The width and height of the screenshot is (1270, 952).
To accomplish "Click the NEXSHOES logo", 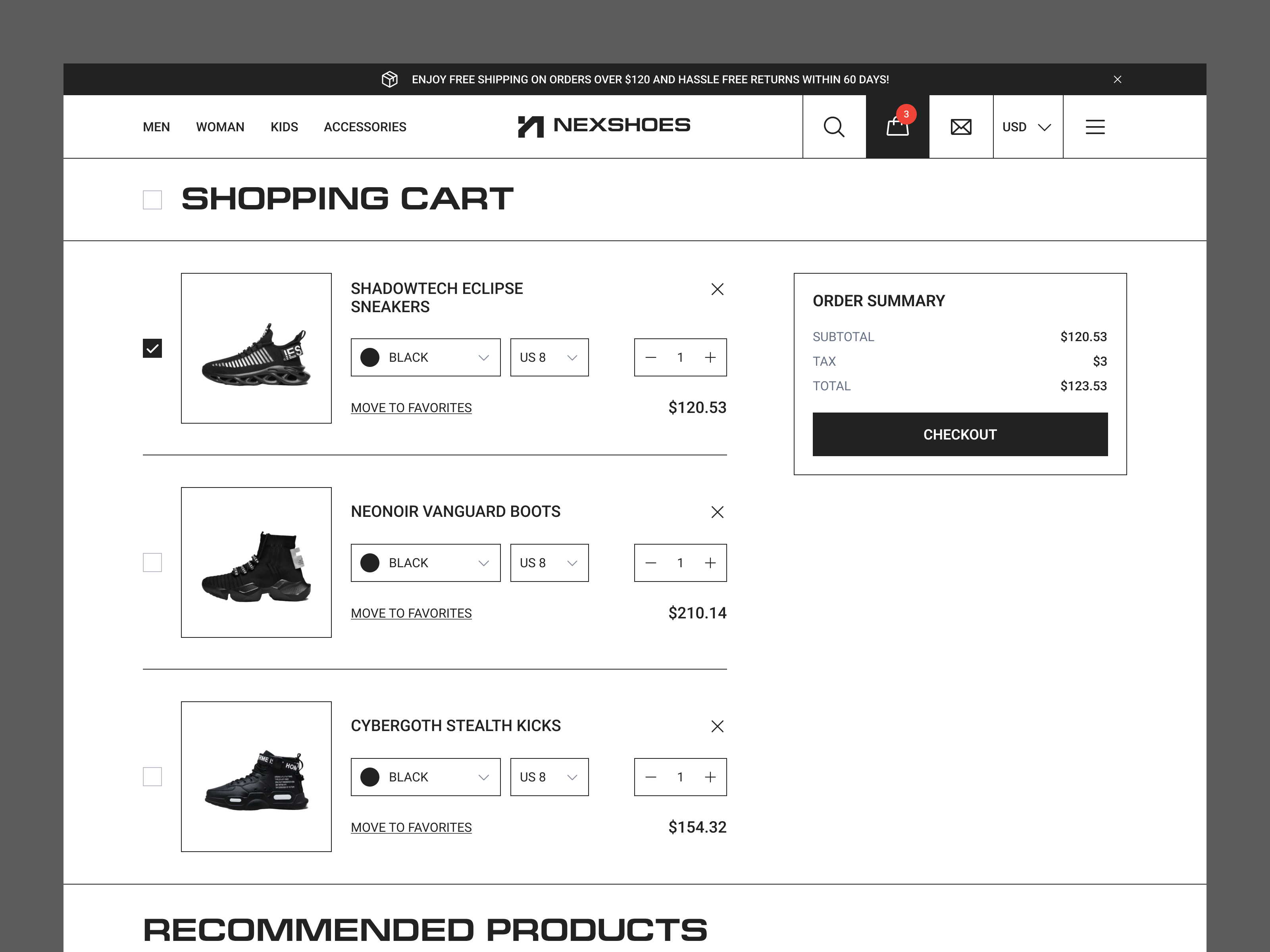I will [x=603, y=126].
